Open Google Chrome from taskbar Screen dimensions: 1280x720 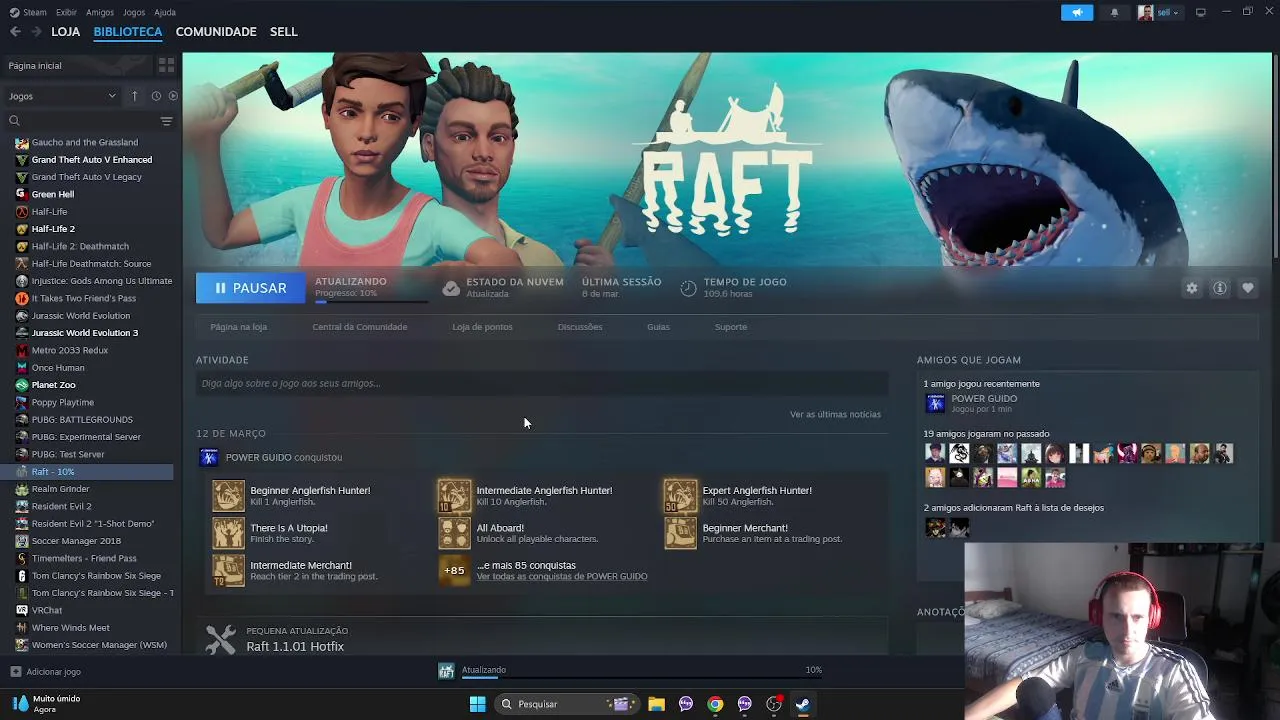pyautogui.click(x=715, y=704)
